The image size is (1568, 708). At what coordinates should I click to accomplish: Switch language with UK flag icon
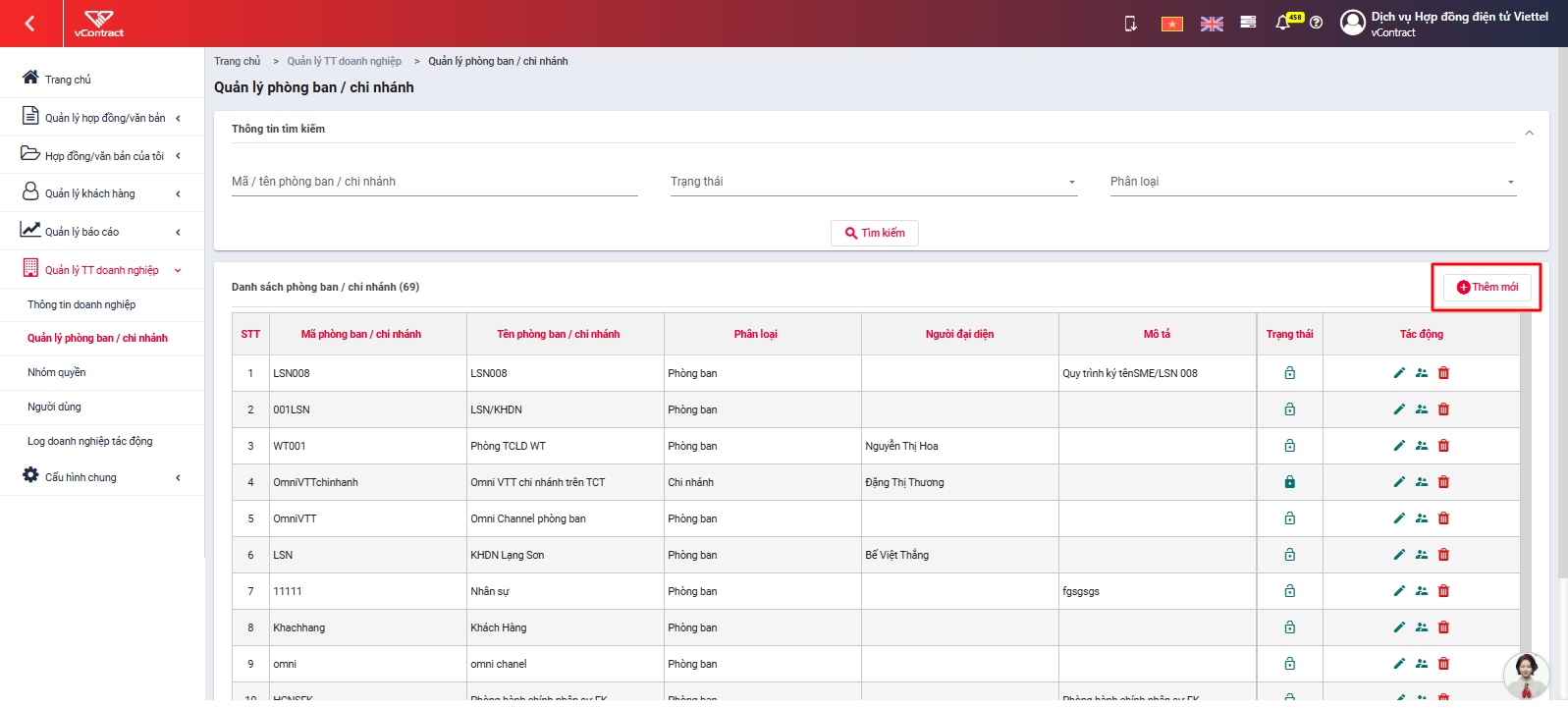click(1212, 24)
